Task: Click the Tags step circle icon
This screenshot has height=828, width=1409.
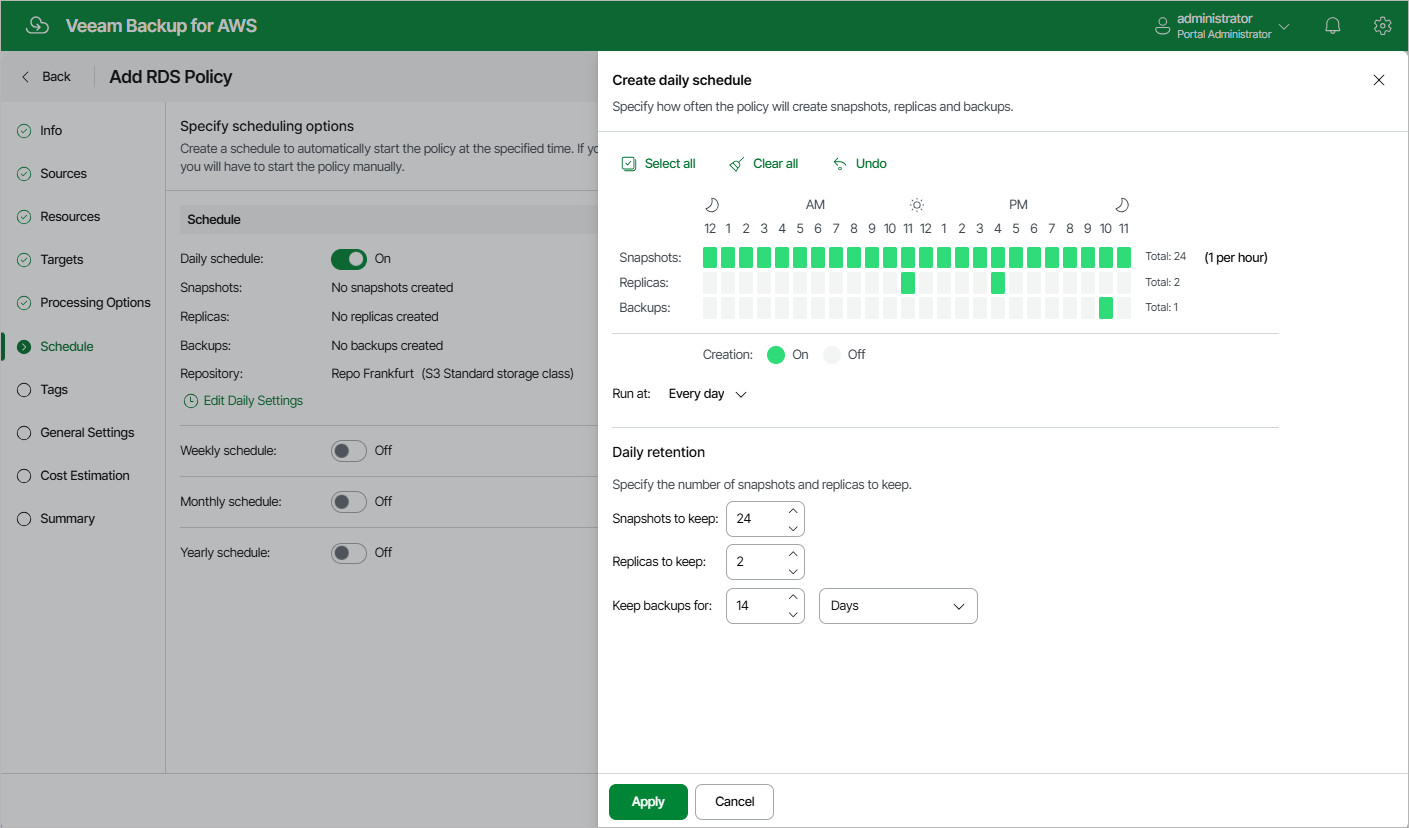Action: pos(24,390)
